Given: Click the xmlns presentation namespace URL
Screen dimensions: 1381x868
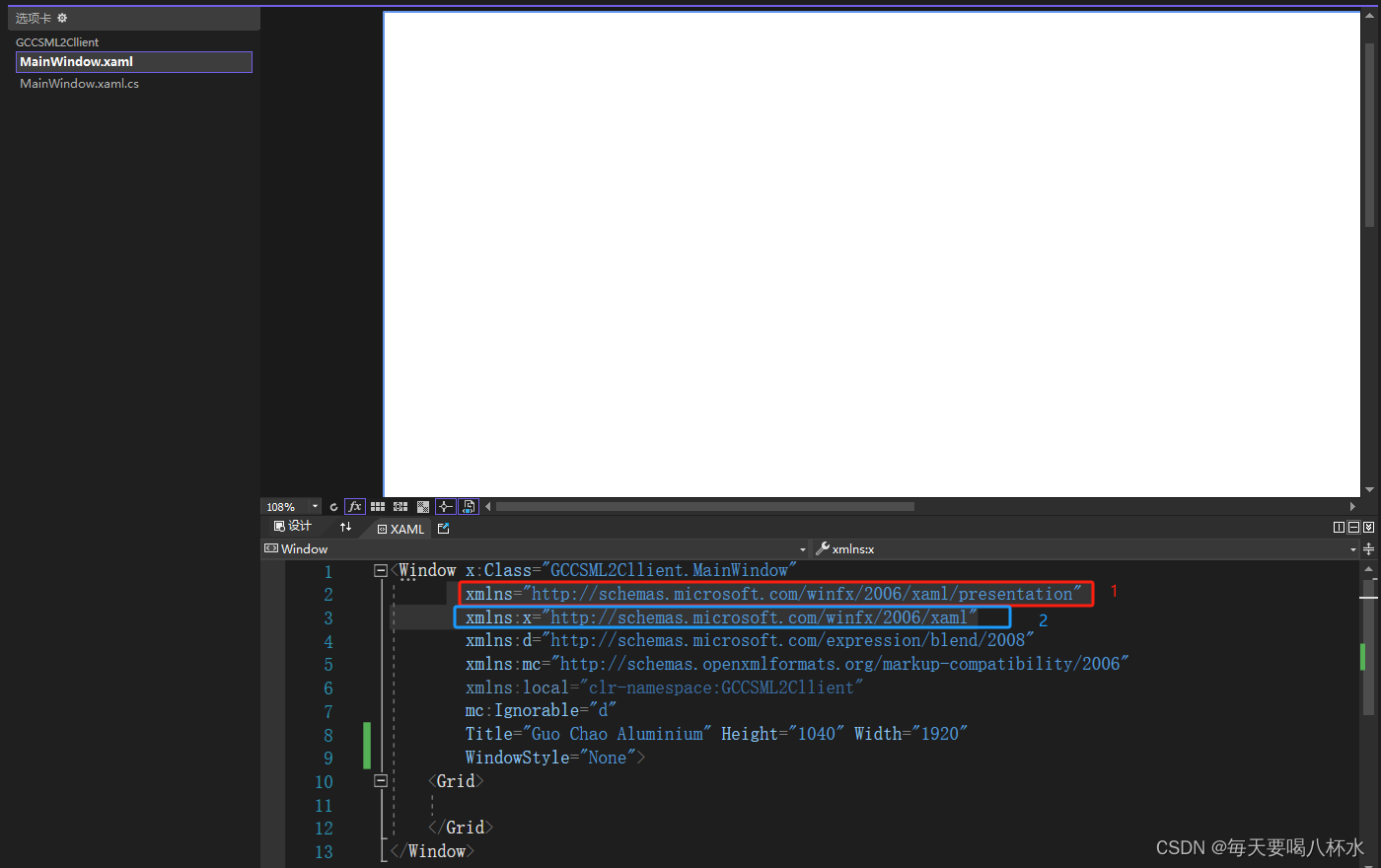Looking at the screenshot, I should coord(802,594).
